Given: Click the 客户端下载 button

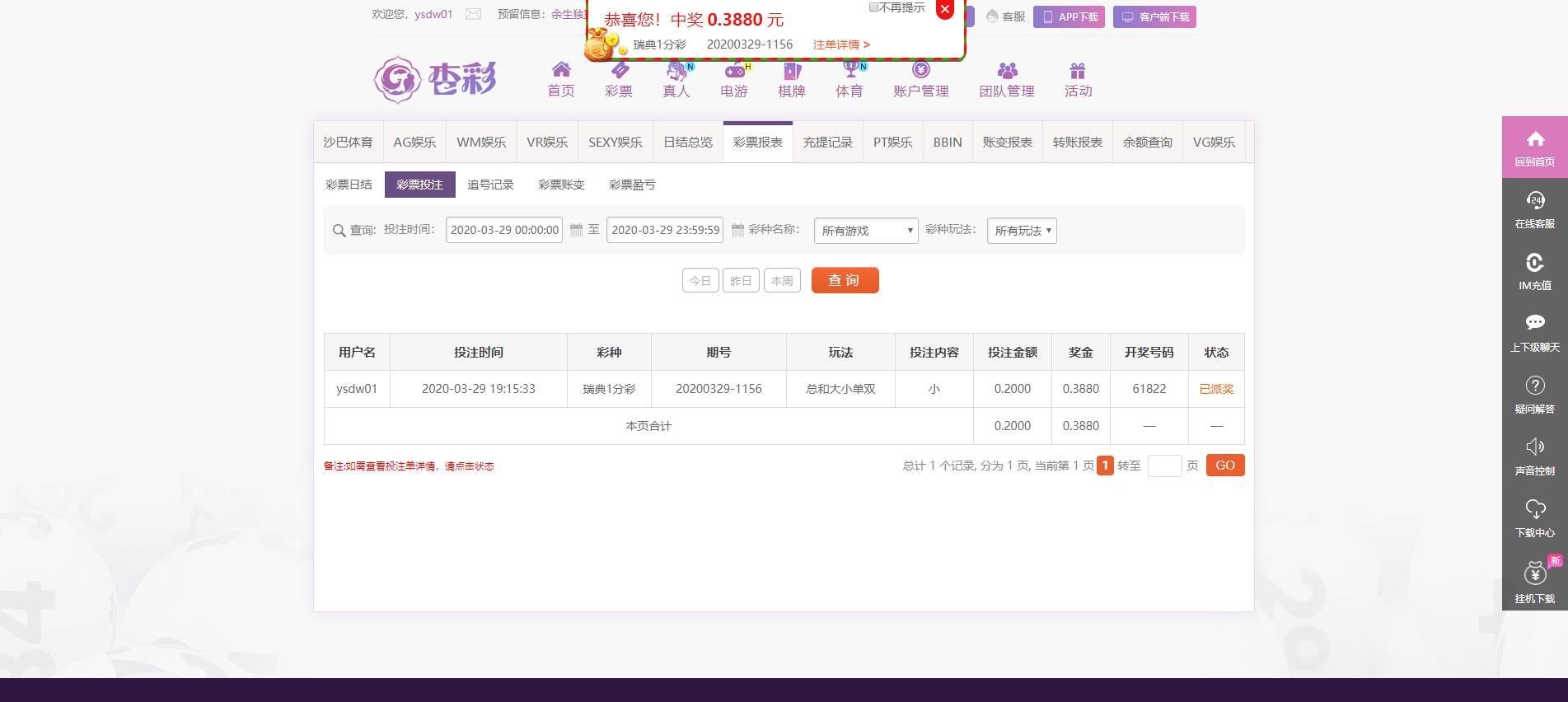Looking at the screenshot, I should point(1154,17).
